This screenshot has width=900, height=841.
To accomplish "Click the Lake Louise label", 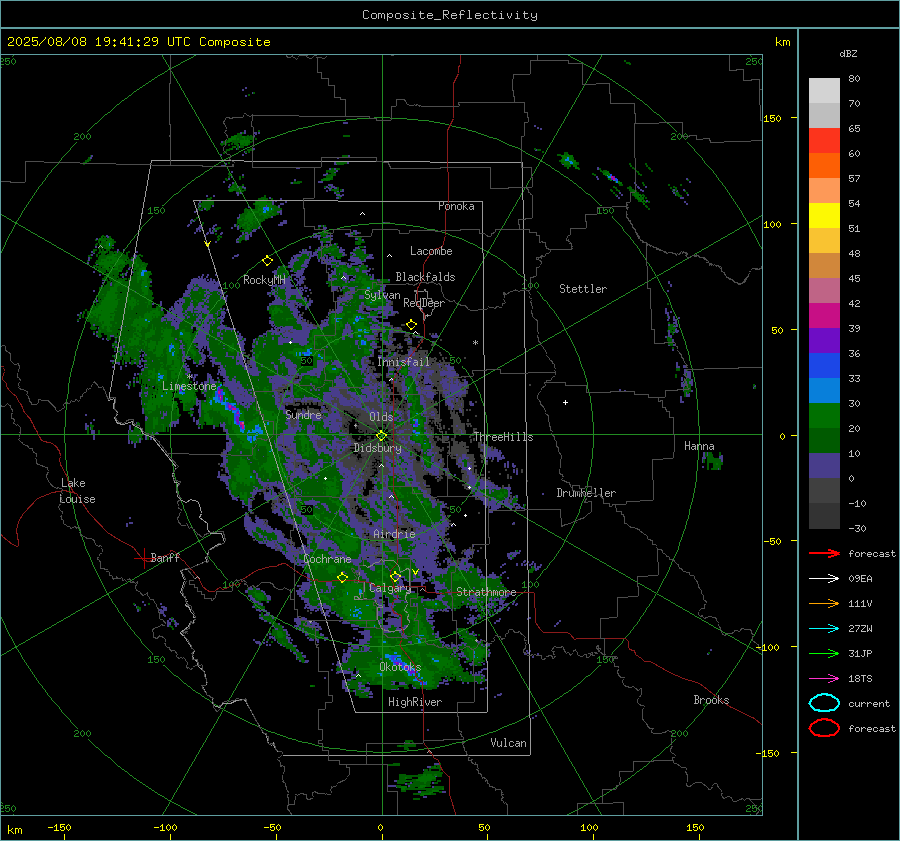I will pyautogui.click(x=77, y=491).
